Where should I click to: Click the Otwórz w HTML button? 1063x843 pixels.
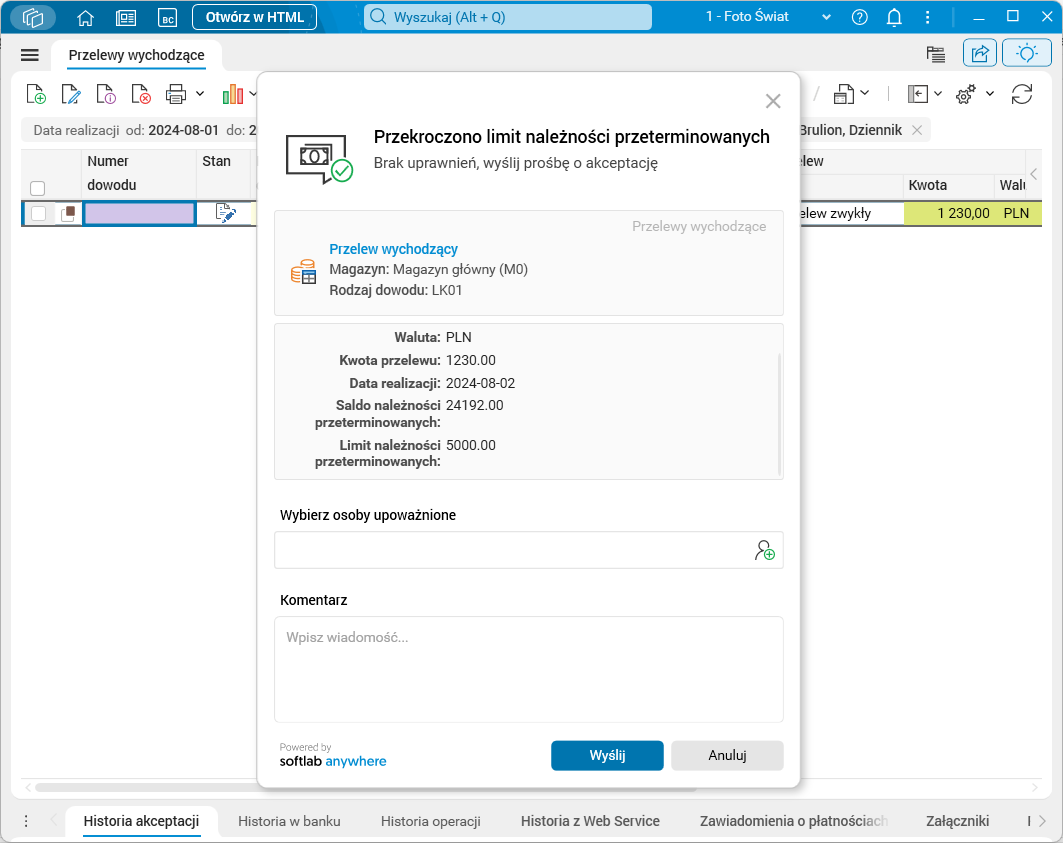pyautogui.click(x=254, y=17)
